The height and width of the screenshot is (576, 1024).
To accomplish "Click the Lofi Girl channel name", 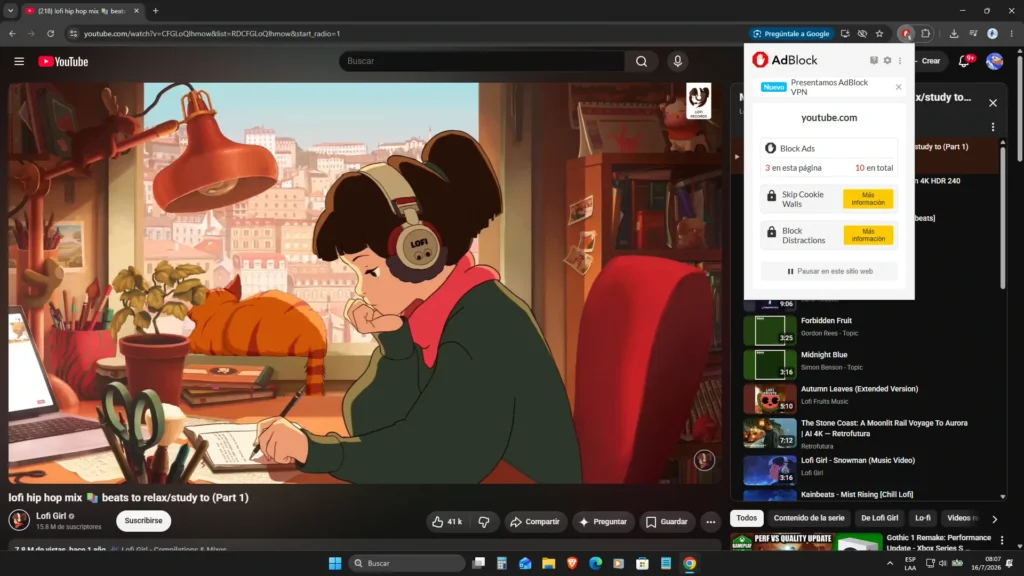I will [x=51, y=515].
